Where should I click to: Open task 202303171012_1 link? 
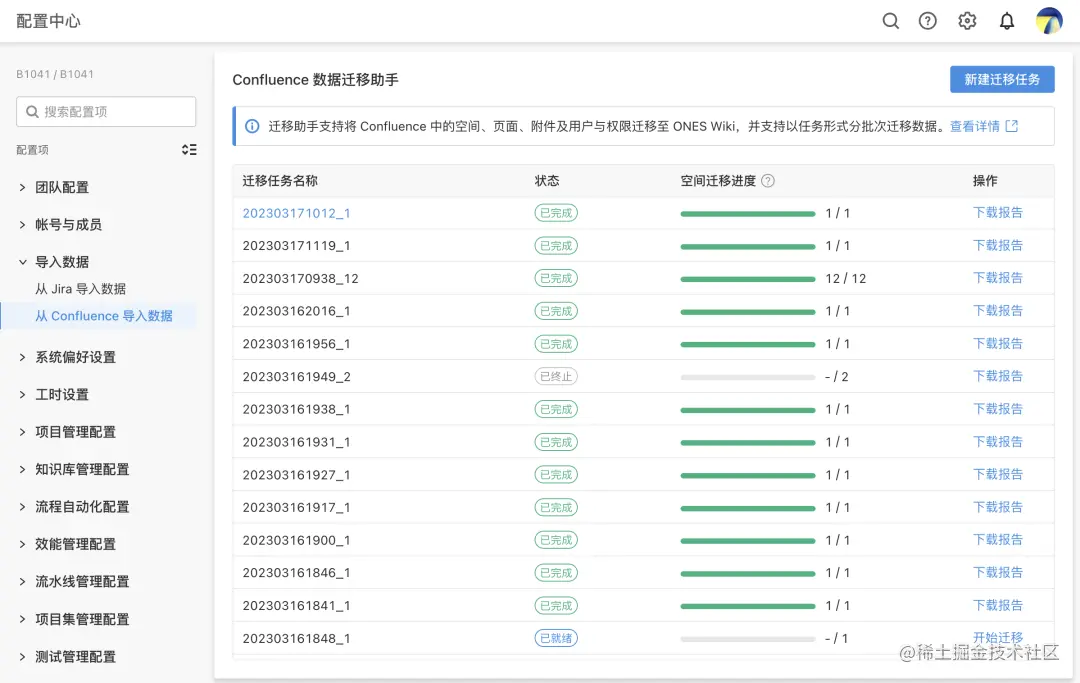coord(296,213)
